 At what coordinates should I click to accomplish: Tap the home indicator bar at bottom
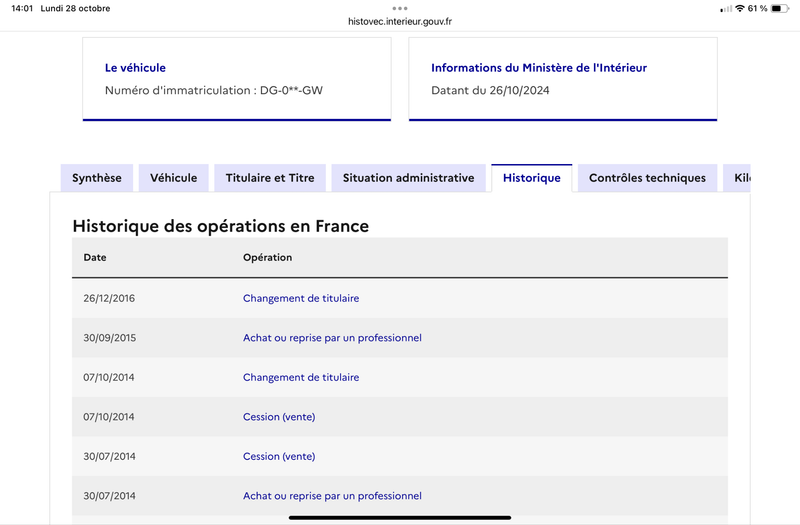coord(400,517)
